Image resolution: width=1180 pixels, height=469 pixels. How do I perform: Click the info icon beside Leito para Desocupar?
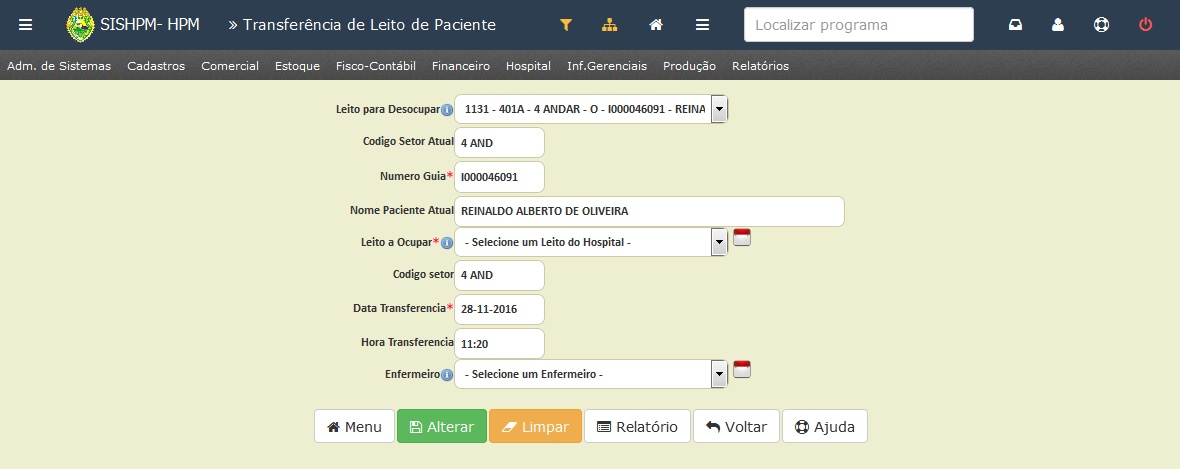point(447,110)
